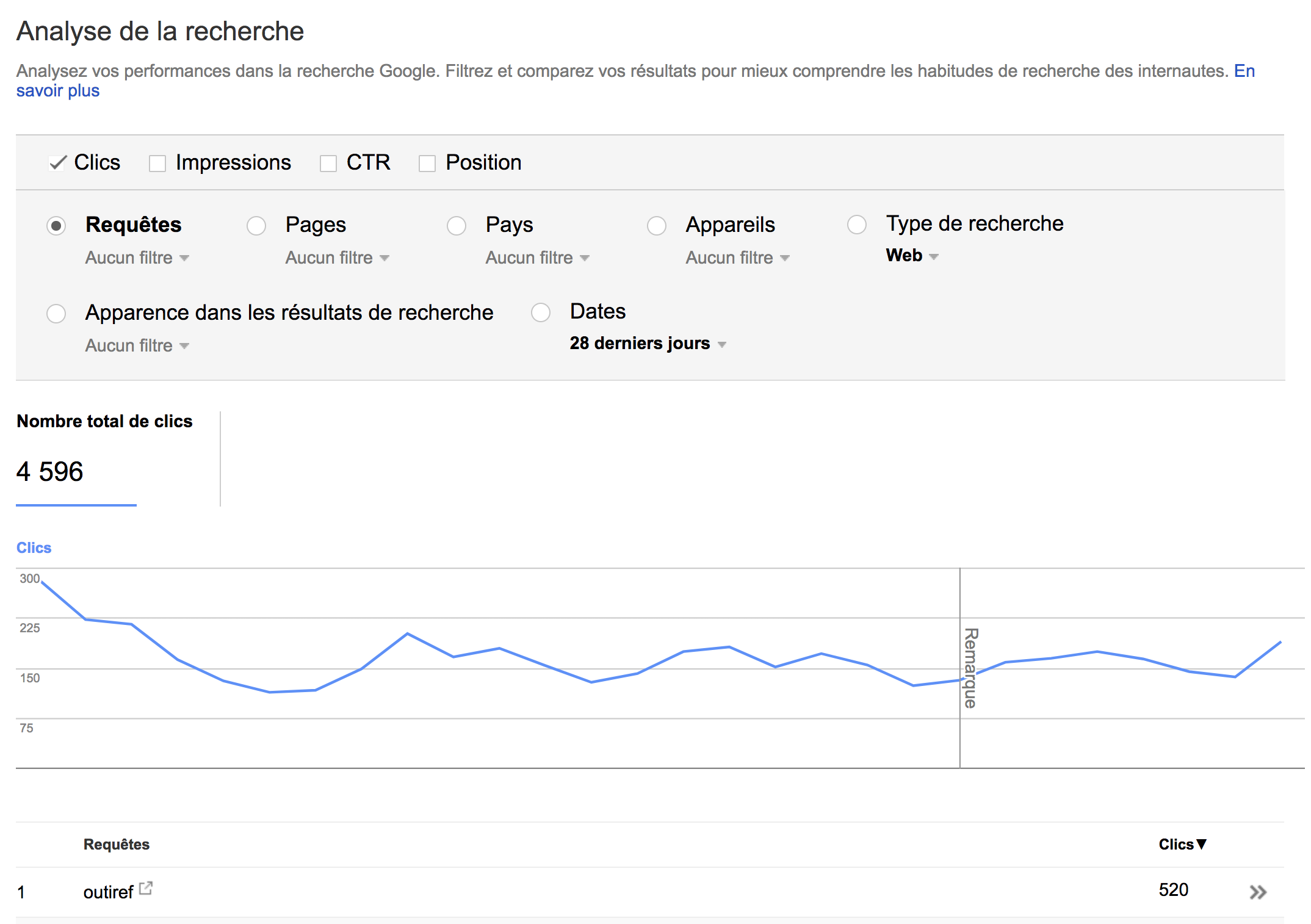Select the Pays radio button
1311x924 pixels.
pos(457,226)
